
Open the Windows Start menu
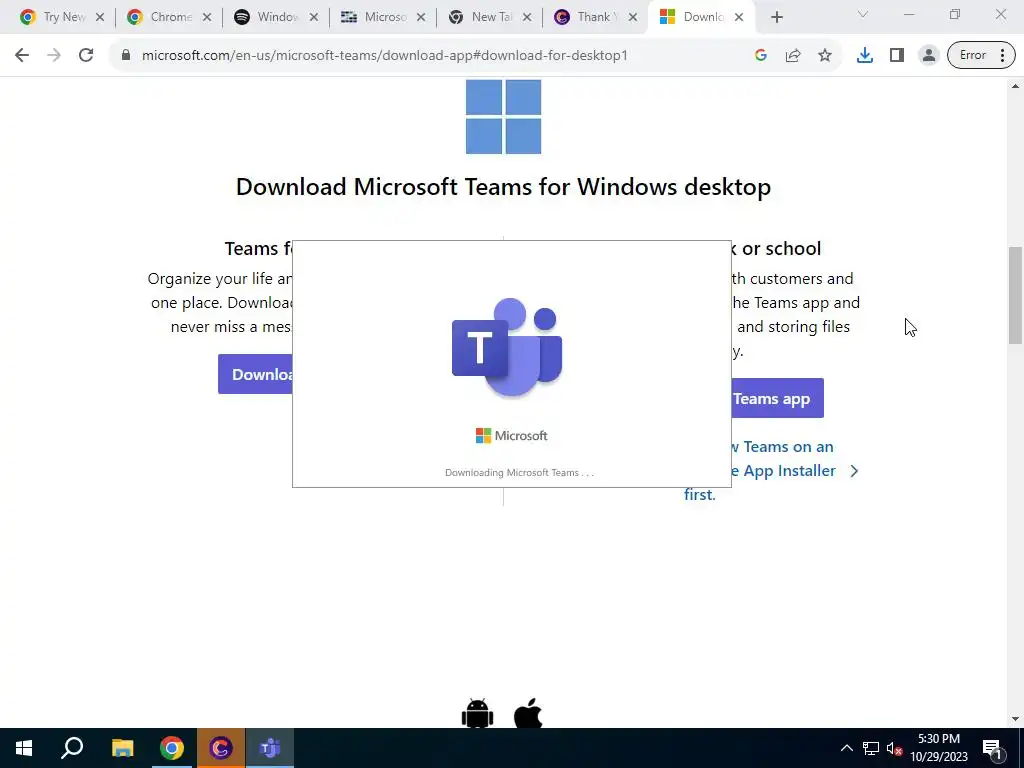click(x=24, y=748)
